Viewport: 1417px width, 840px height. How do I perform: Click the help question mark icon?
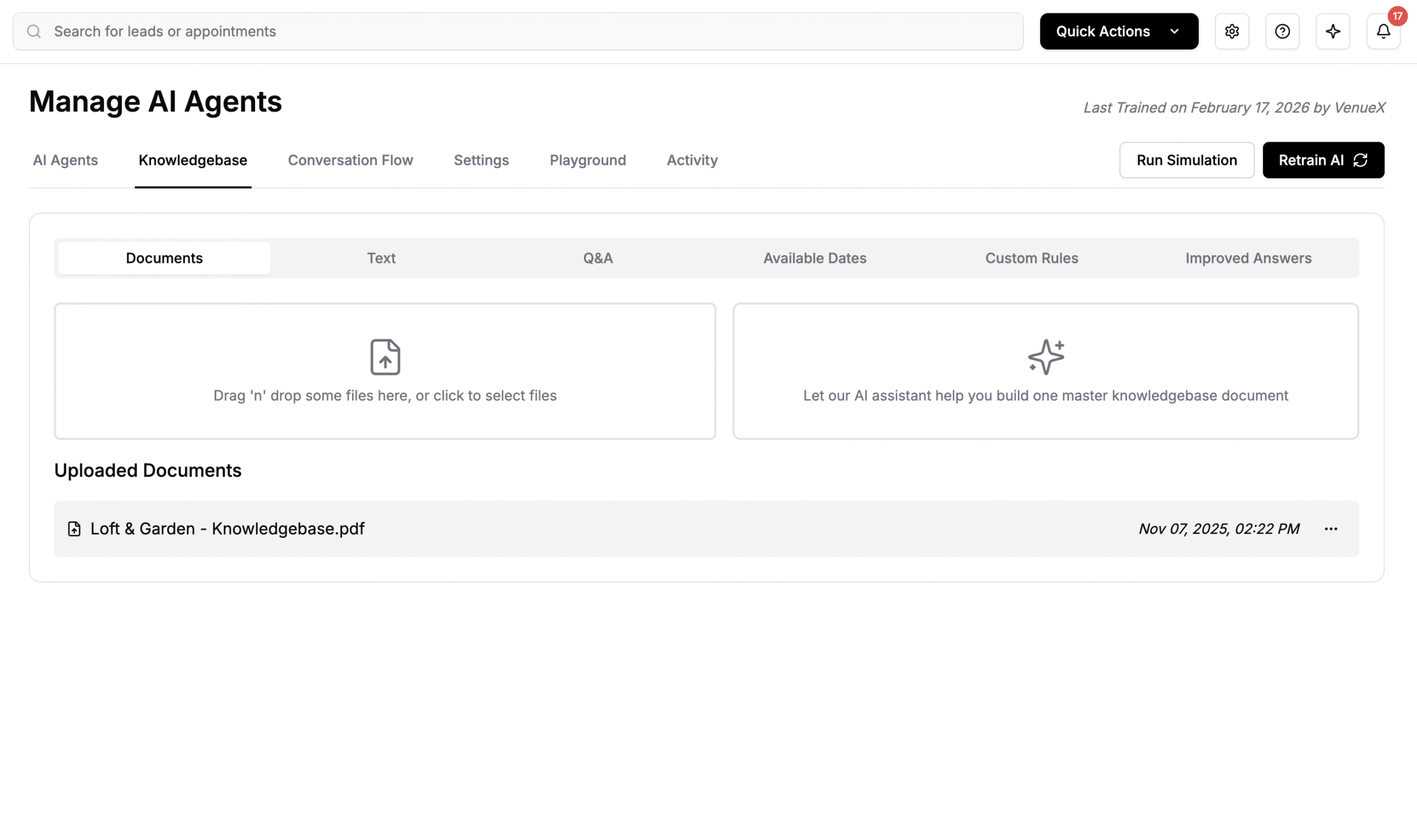pos(1282,31)
